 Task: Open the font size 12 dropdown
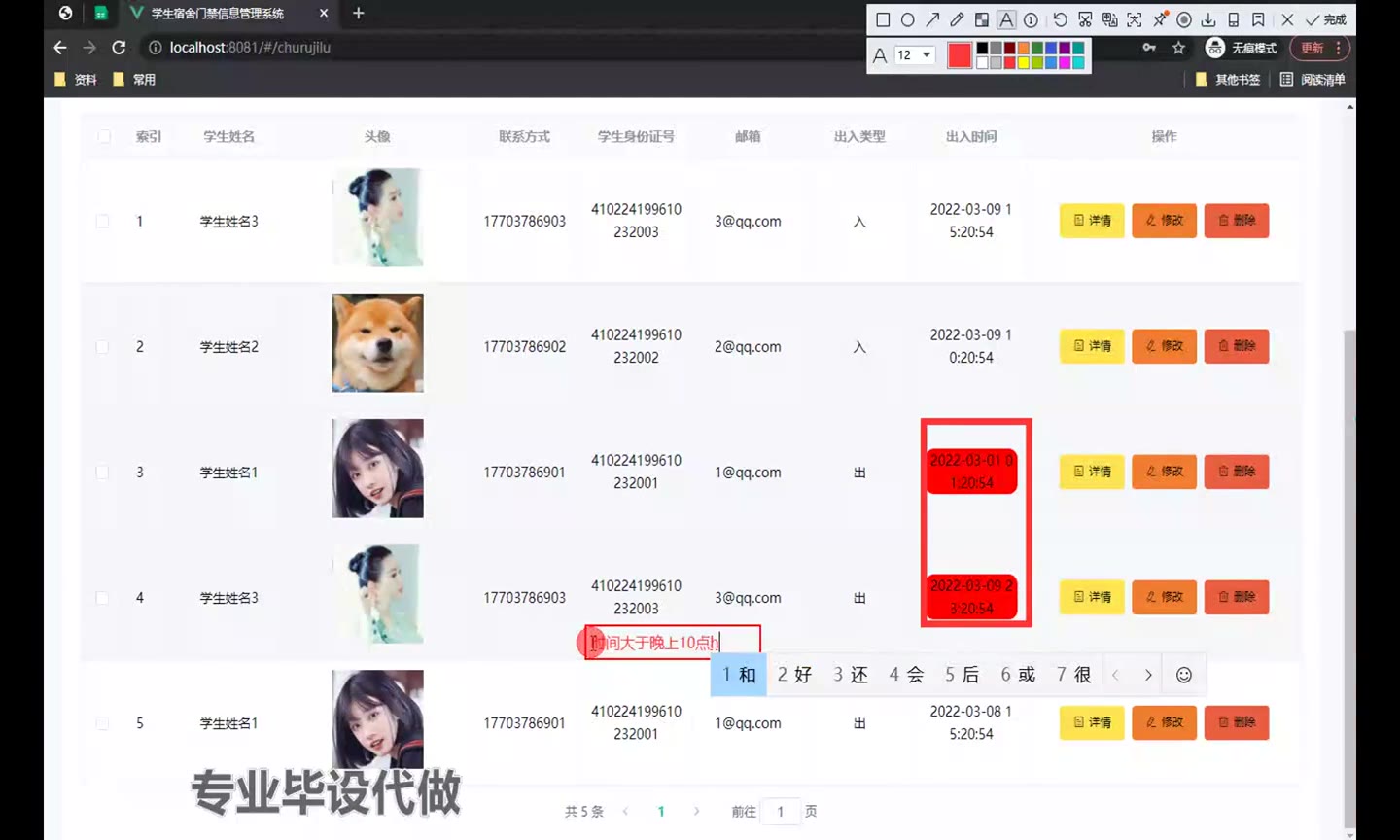[914, 55]
